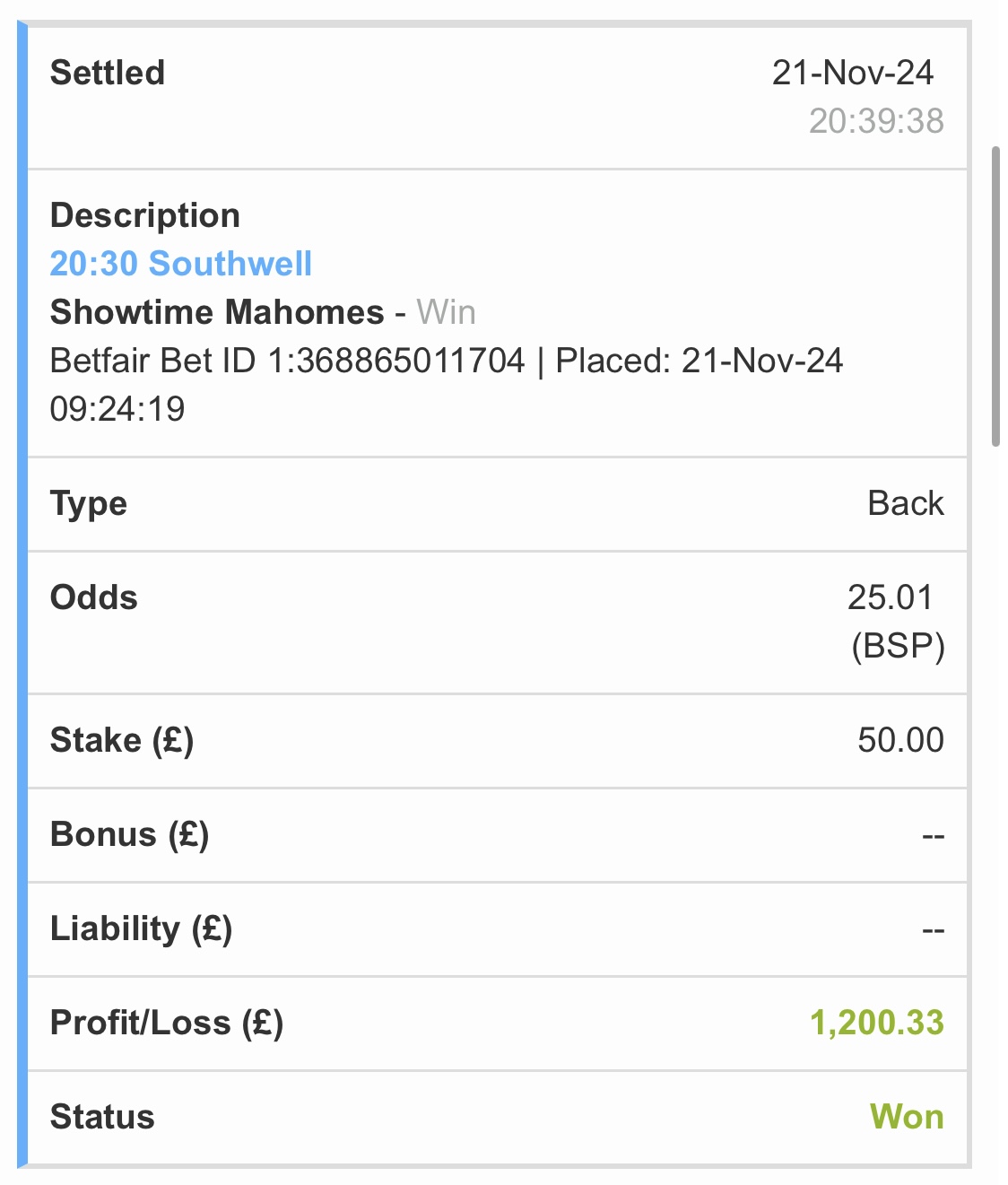This screenshot has height=1185, width=1008.
Task: Click the settled time 20:39:38
Action: click(x=876, y=121)
